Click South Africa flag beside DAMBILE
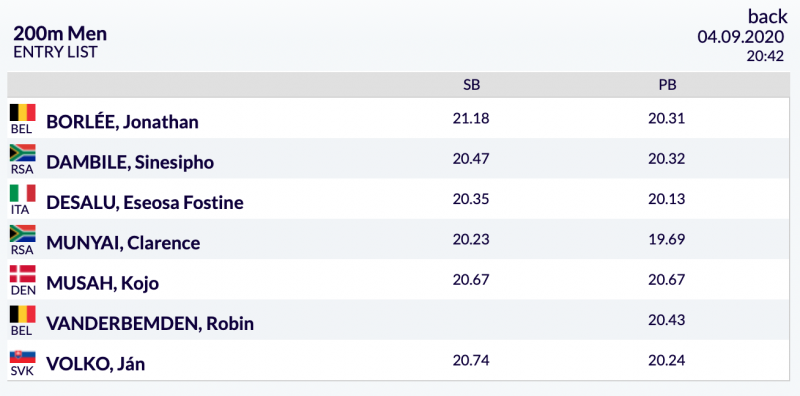 tap(22, 153)
